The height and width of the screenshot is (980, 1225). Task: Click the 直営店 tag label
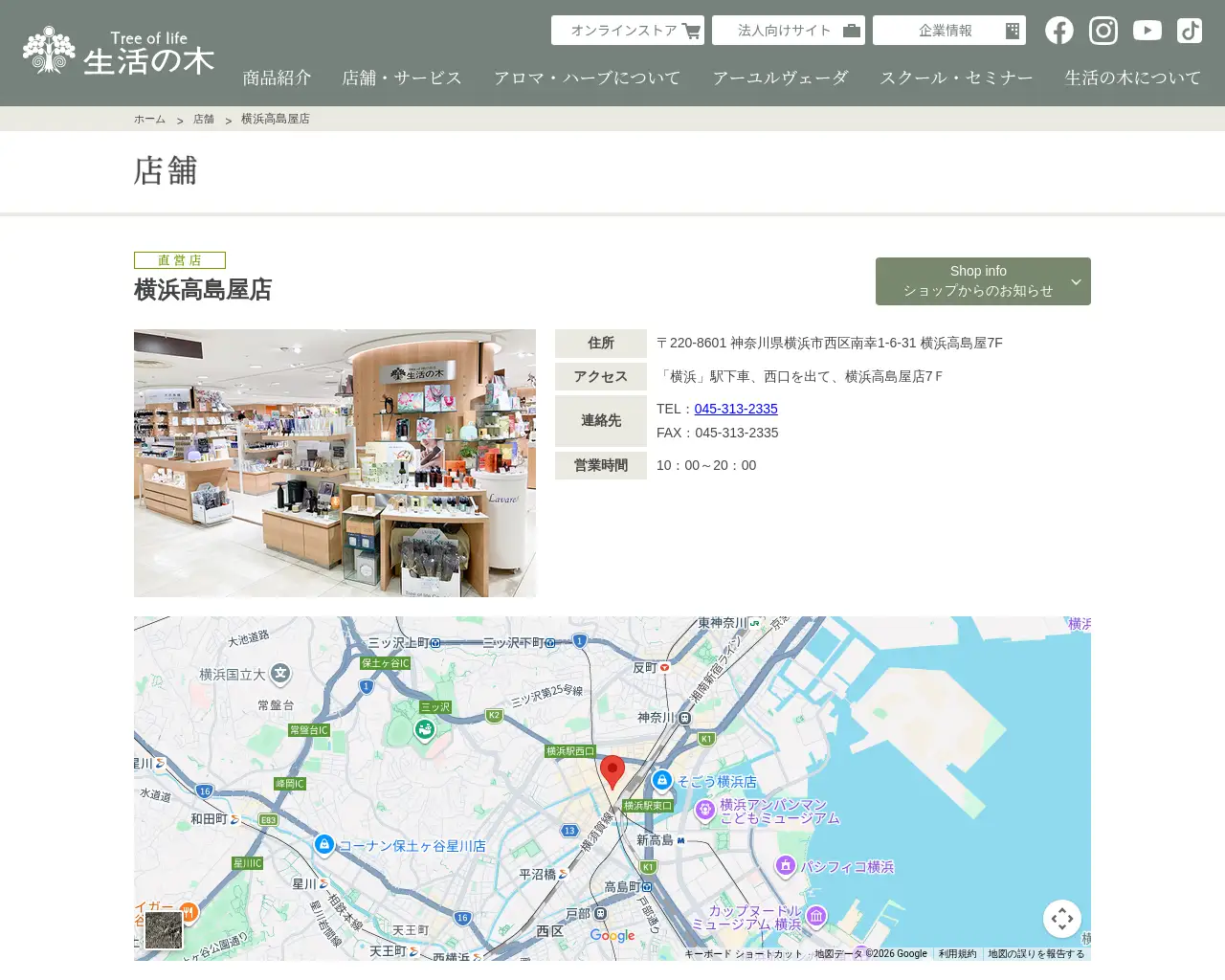[180, 260]
